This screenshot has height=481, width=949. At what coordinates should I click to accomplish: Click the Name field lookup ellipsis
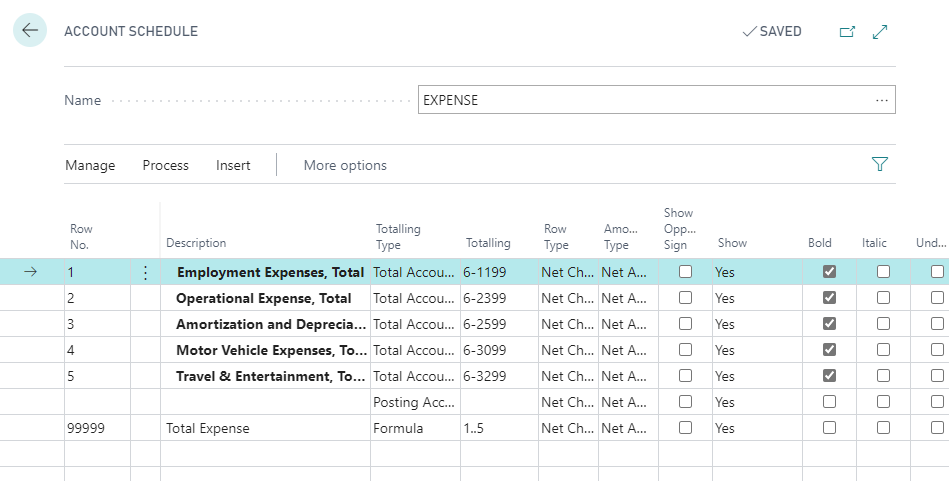coord(881,100)
